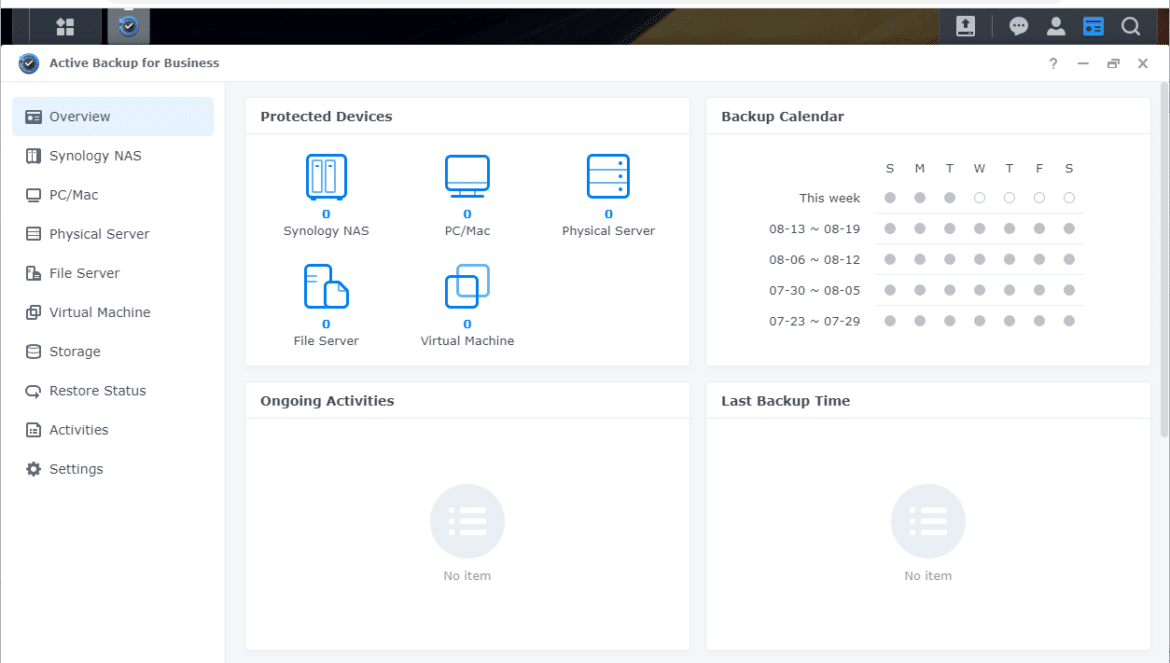Click the "Ongoing Activities" panel heading
1170x663 pixels.
click(x=327, y=400)
